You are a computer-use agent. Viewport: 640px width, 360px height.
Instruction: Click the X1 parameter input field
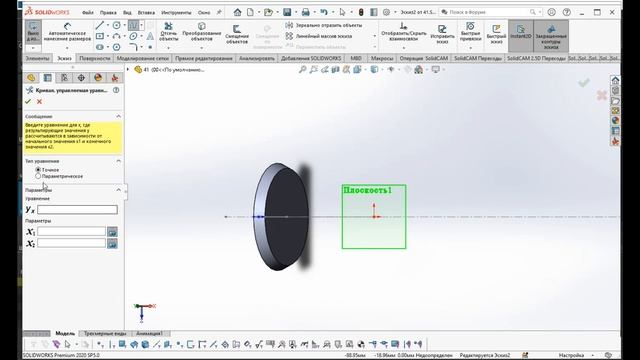tap(71, 231)
